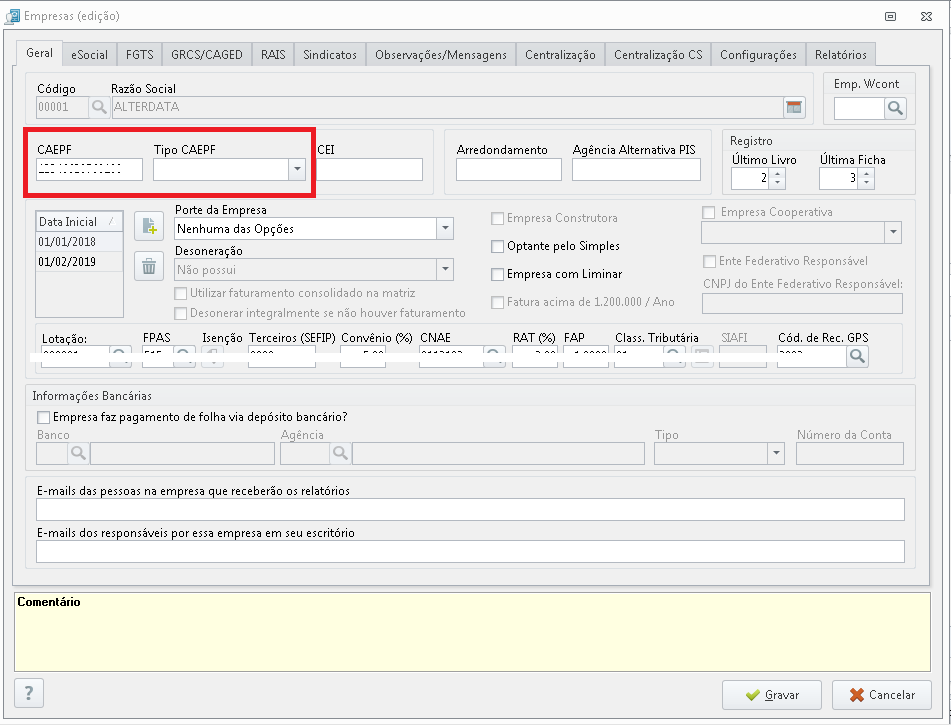Open the Desoneração dropdown
This screenshot has height=726, width=951.
[x=445, y=269]
